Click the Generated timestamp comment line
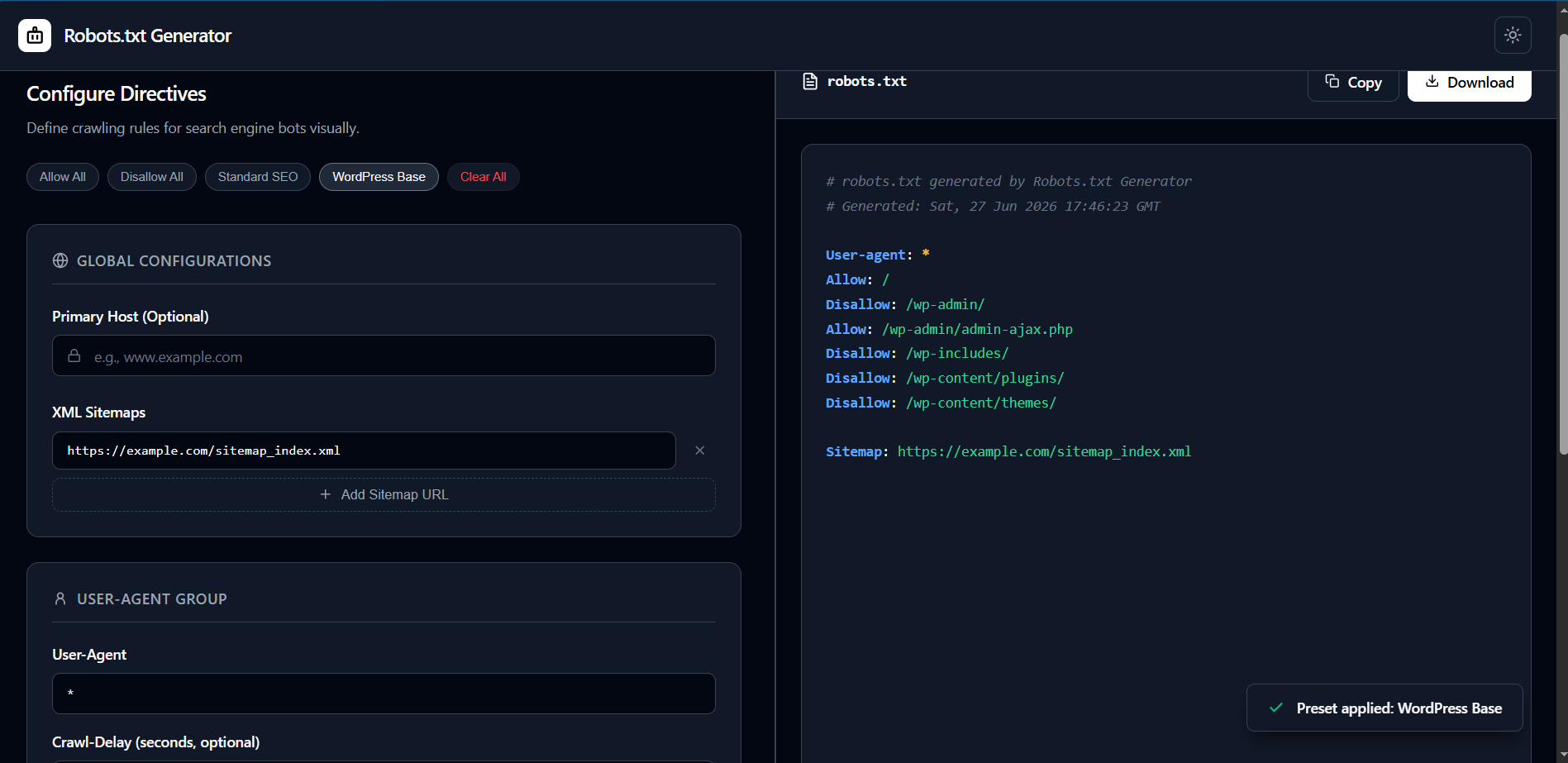This screenshot has width=1568, height=763. [x=993, y=206]
